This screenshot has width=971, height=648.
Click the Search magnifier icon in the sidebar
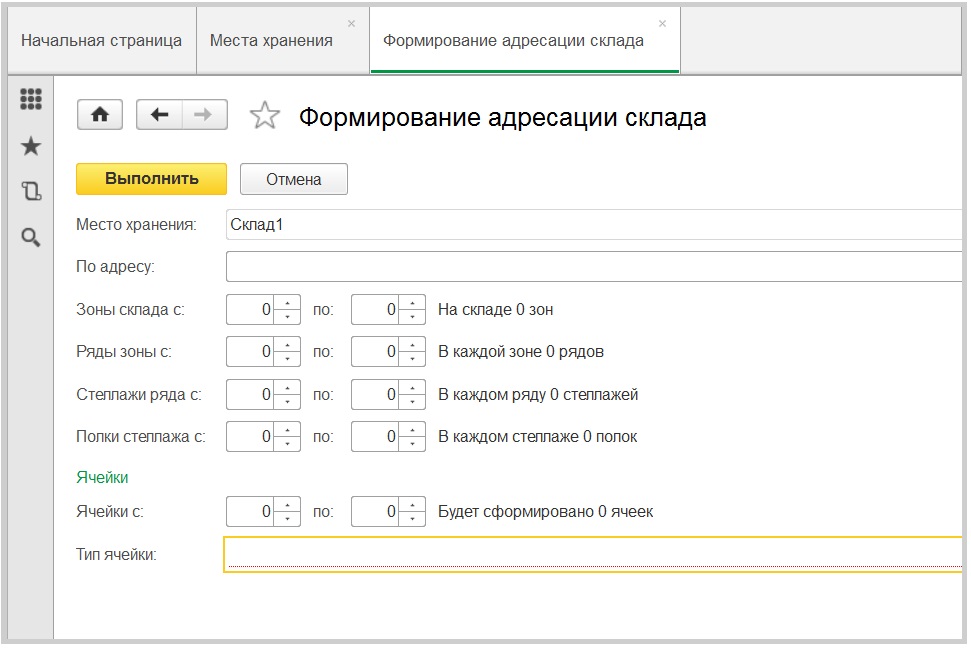coord(31,237)
